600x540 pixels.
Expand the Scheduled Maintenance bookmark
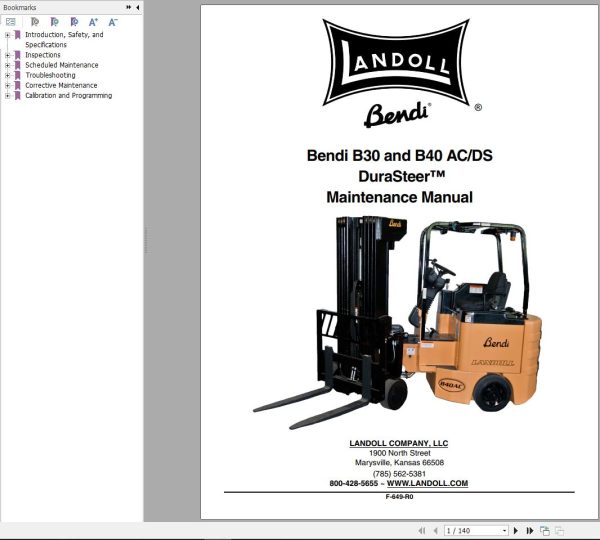tap(7, 65)
